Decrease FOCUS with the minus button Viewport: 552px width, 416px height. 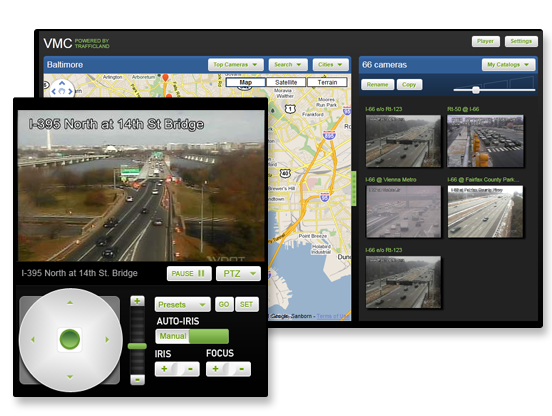click(x=242, y=369)
